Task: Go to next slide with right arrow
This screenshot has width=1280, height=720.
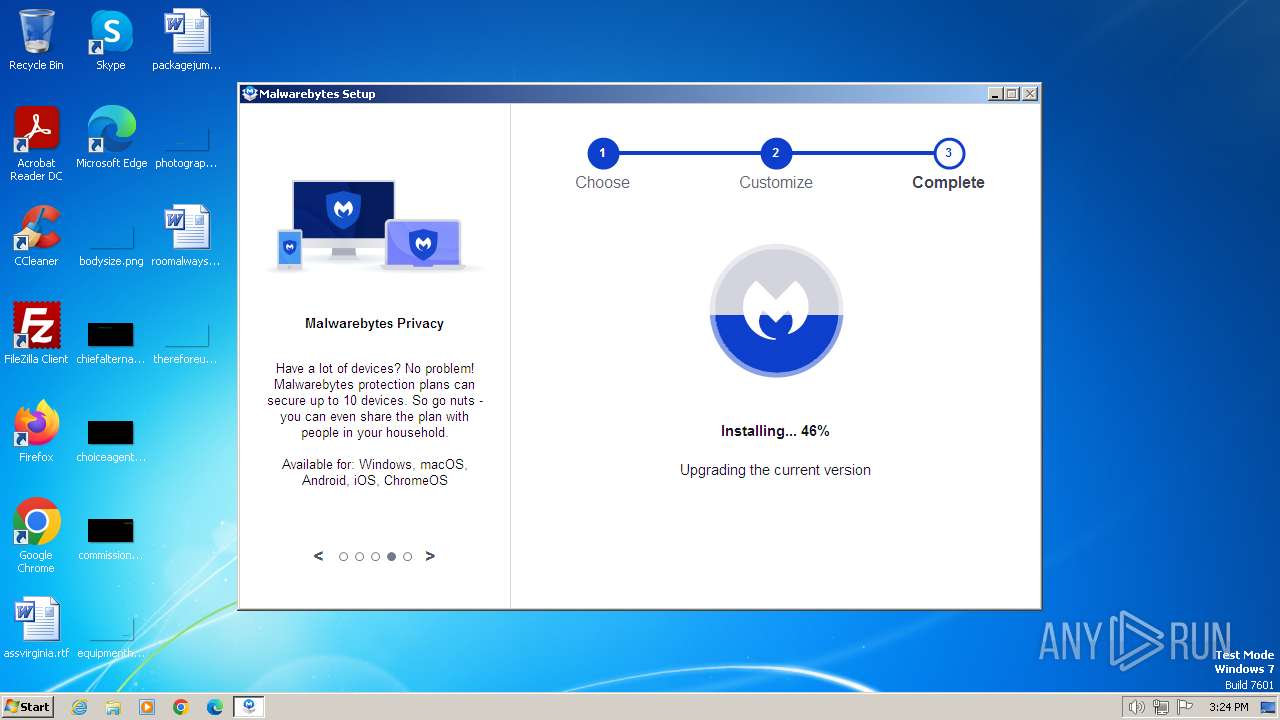Action: click(430, 556)
